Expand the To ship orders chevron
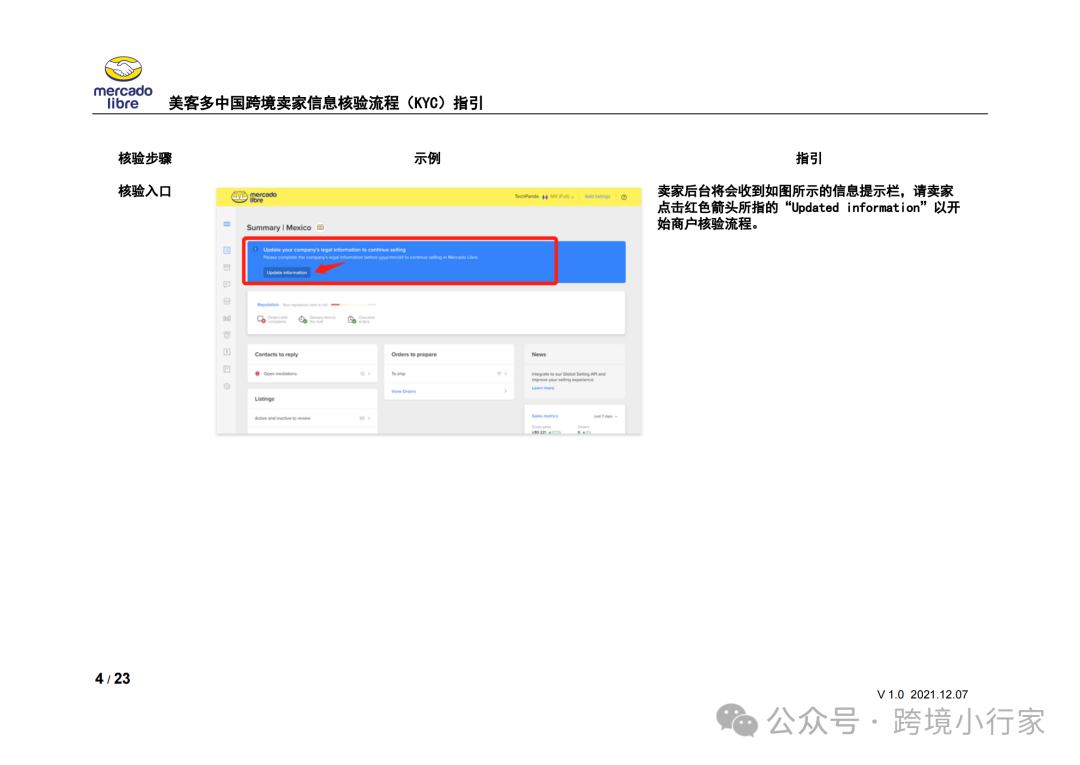The width and height of the screenshot is (1080, 765). tap(506, 374)
